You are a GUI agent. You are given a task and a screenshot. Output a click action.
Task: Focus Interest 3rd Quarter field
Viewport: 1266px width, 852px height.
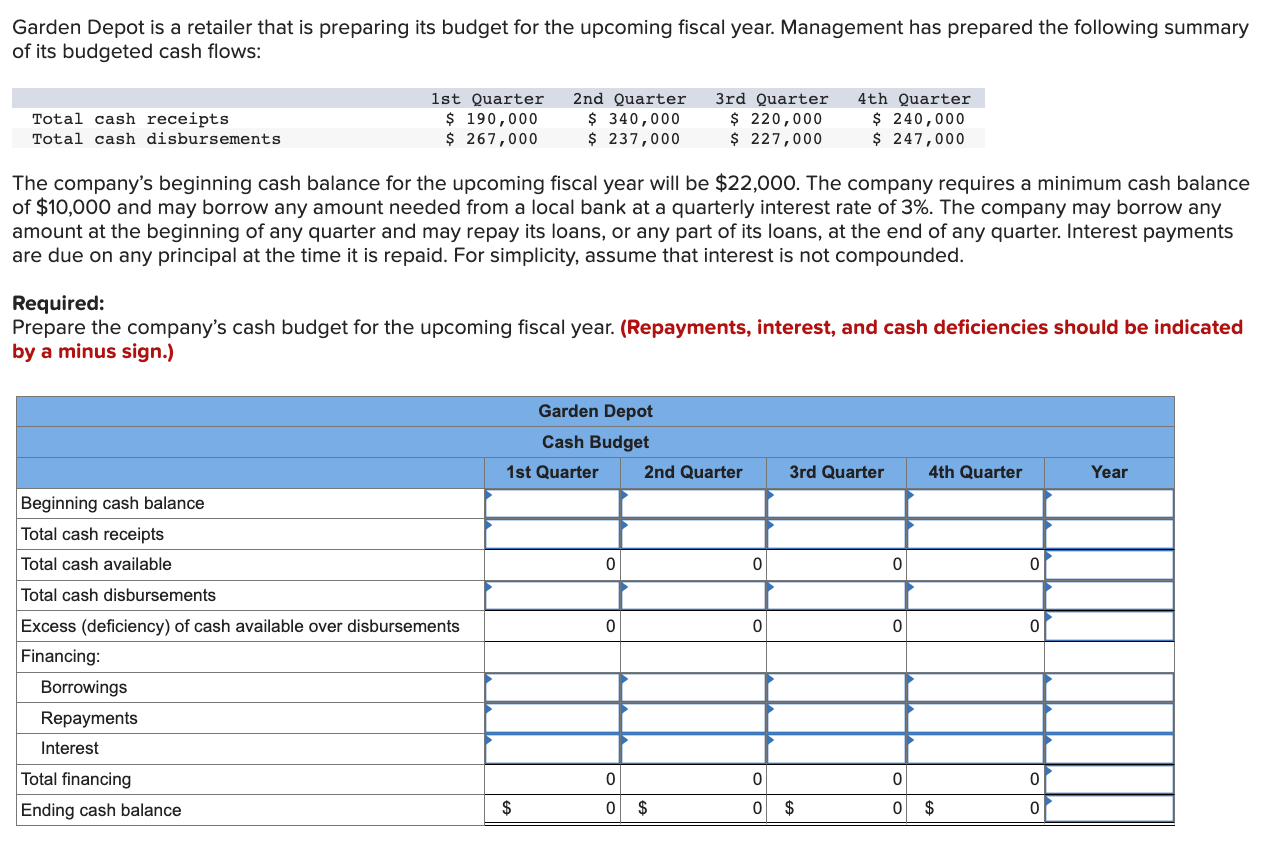coord(836,748)
